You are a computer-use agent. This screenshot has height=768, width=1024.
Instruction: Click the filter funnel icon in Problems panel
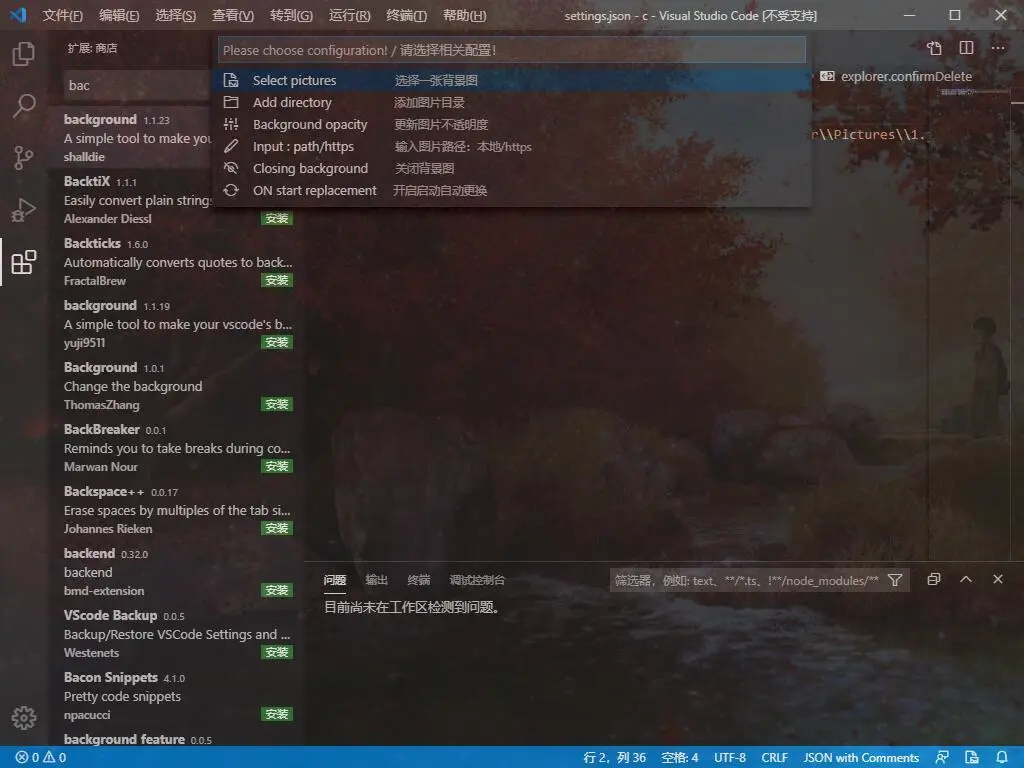(895, 580)
